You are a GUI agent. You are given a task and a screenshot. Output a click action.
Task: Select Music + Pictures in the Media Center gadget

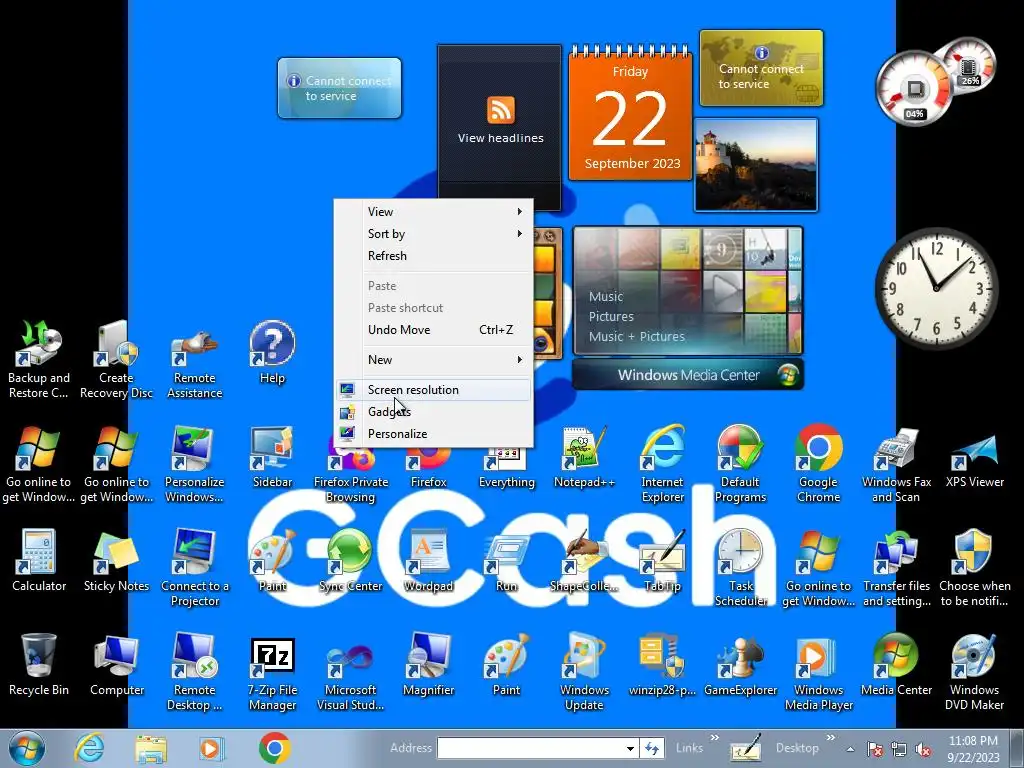636,337
